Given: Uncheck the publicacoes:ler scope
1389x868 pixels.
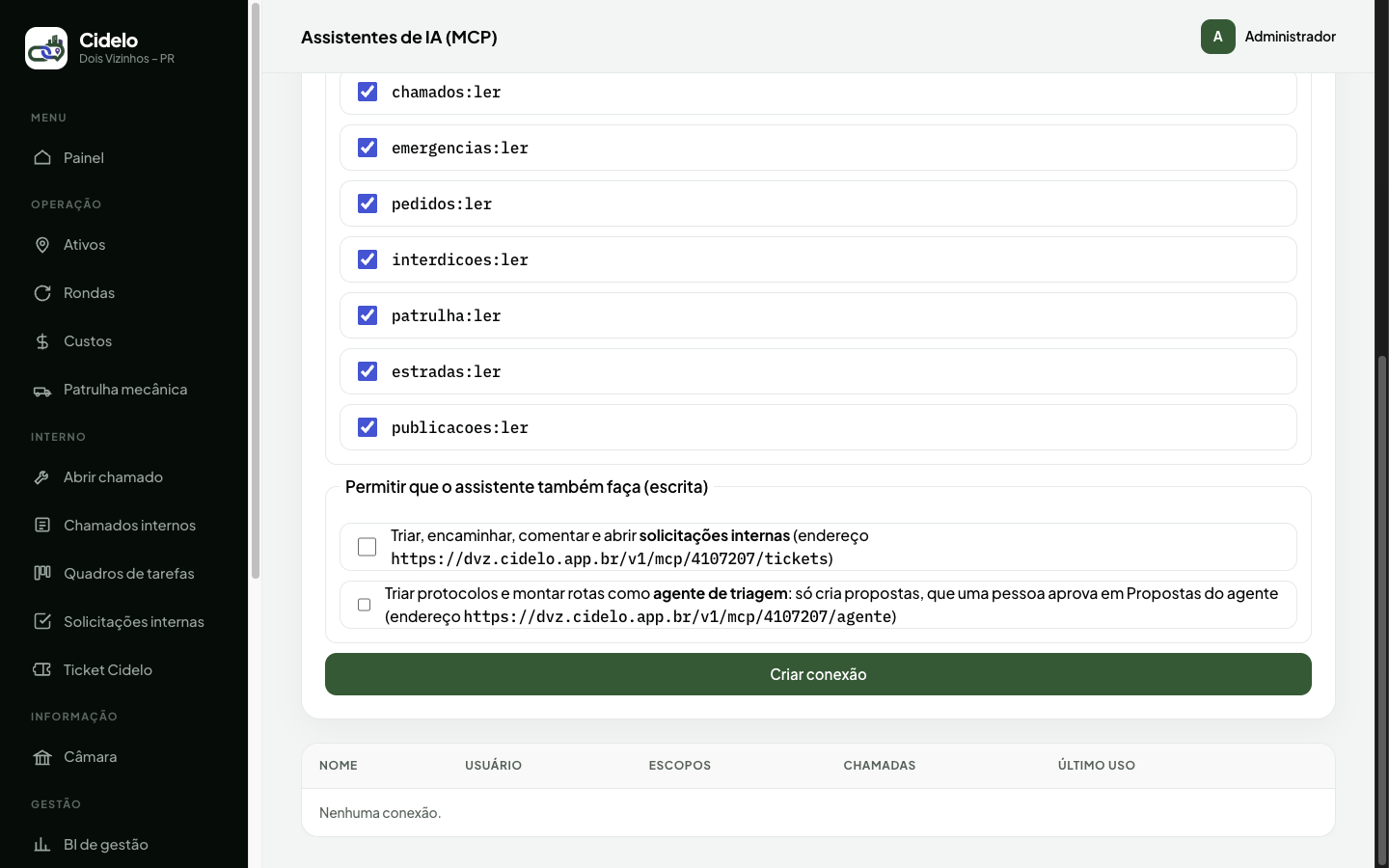Looking at the screenshot, I should coord(368,427).
